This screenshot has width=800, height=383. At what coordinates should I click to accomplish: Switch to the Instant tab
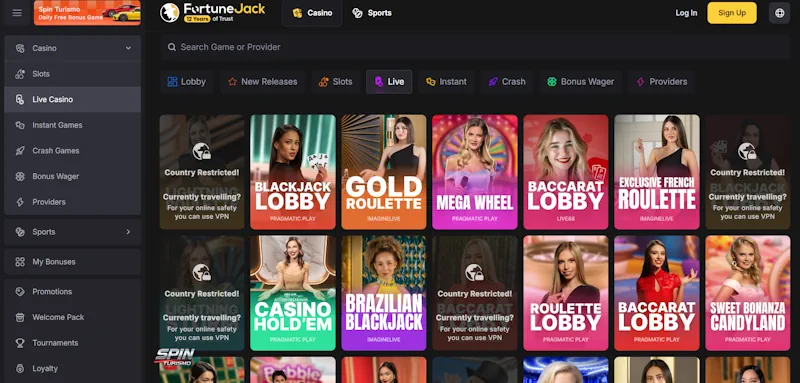click(x=446, y=82)
